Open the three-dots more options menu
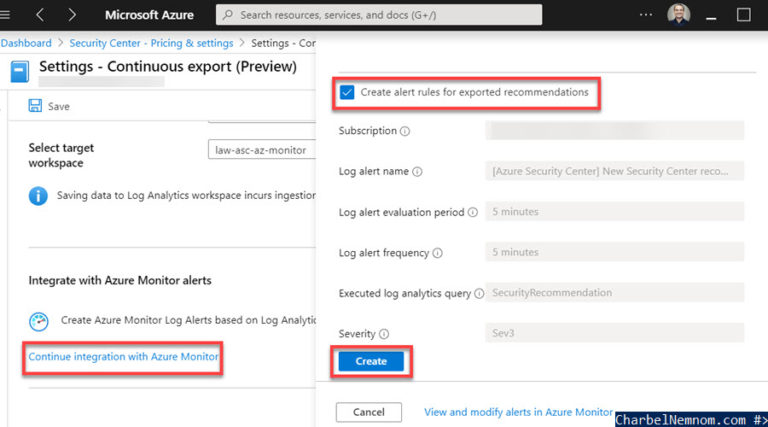The height and width of the screenshot is (427, 768). pos(646,15)
